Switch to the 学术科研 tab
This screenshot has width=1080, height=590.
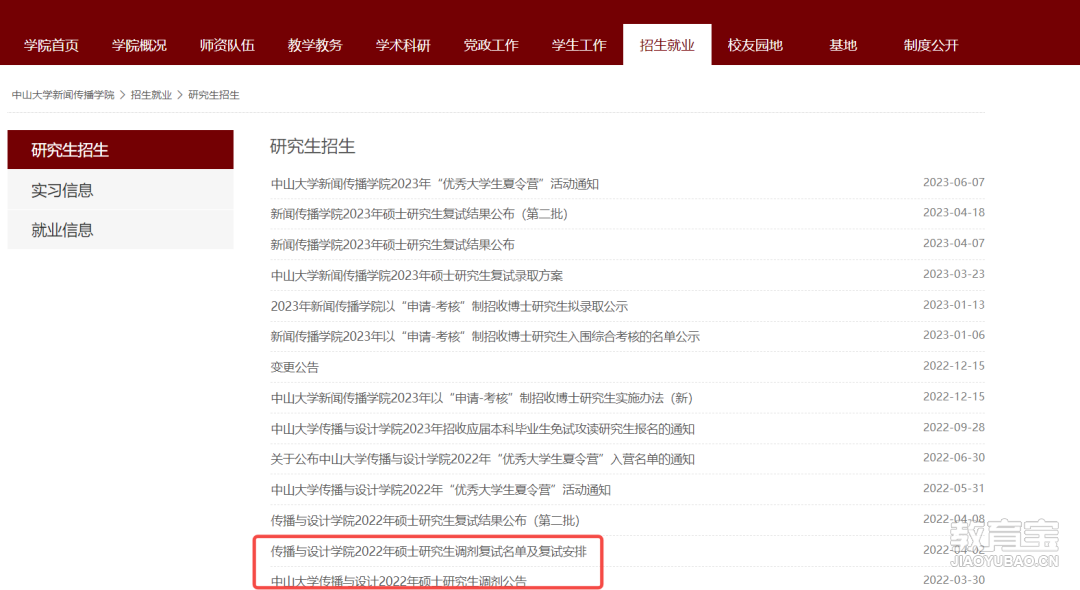point(403,45)
